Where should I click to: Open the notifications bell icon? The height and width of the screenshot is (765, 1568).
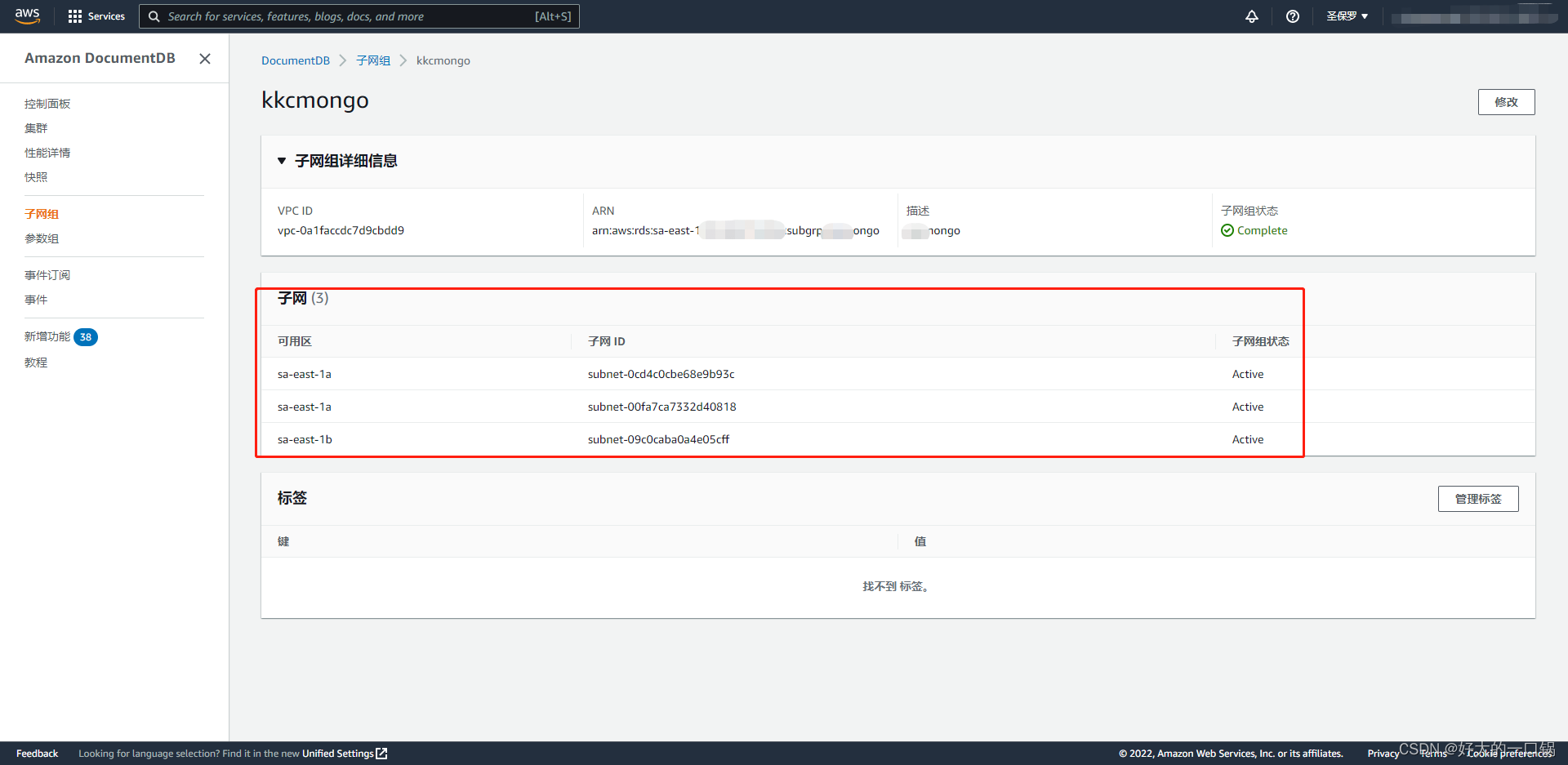tap(1251, 16)
